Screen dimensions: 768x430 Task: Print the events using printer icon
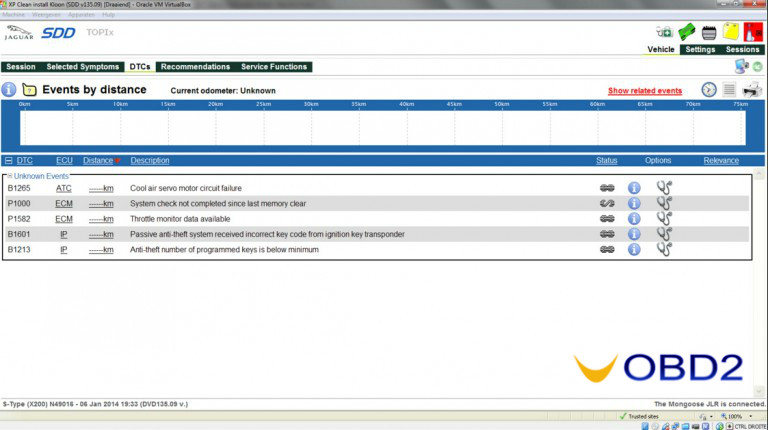click(752, 90)
